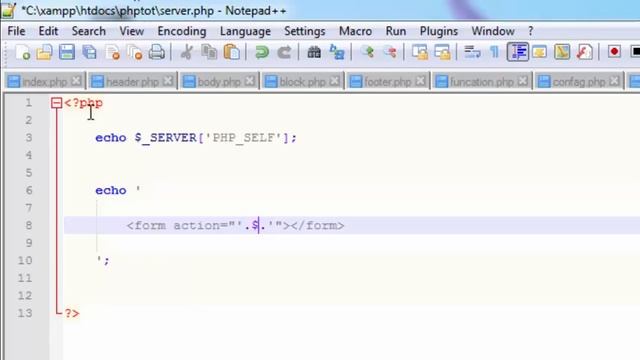Viewport: 640px width, 360px height.
Task: Toggle the indent guide toolbar icon
Action: pos(518,52)
